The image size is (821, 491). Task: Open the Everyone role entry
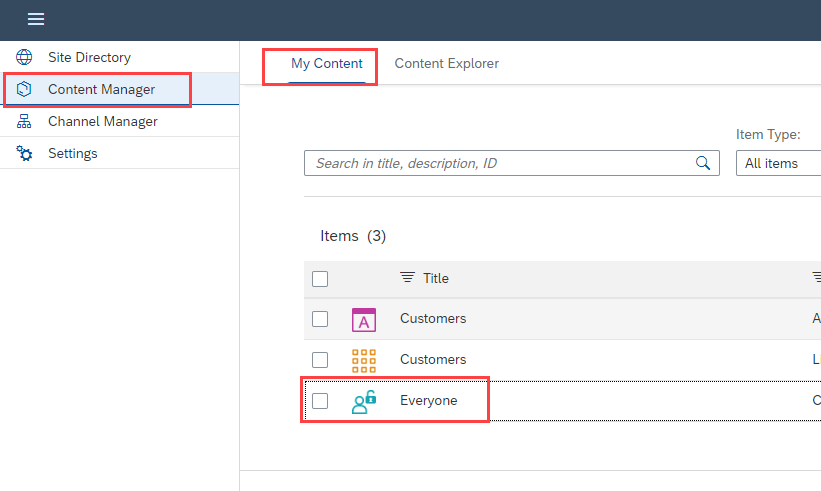point(428,401)
